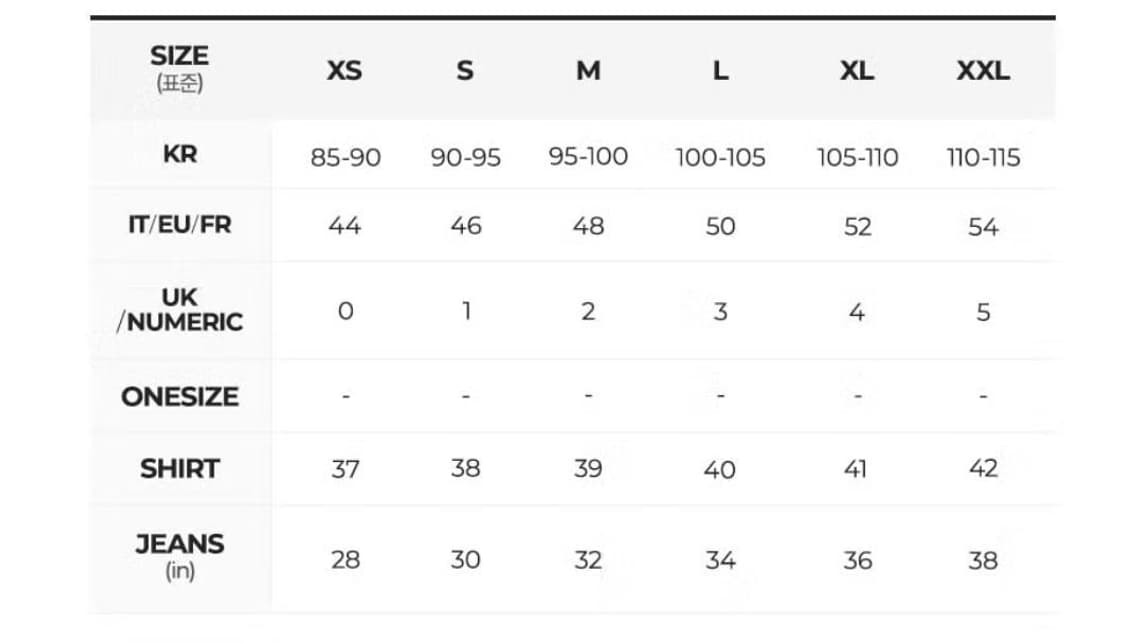Select the IT/EU/FR row label

[180, 225]
